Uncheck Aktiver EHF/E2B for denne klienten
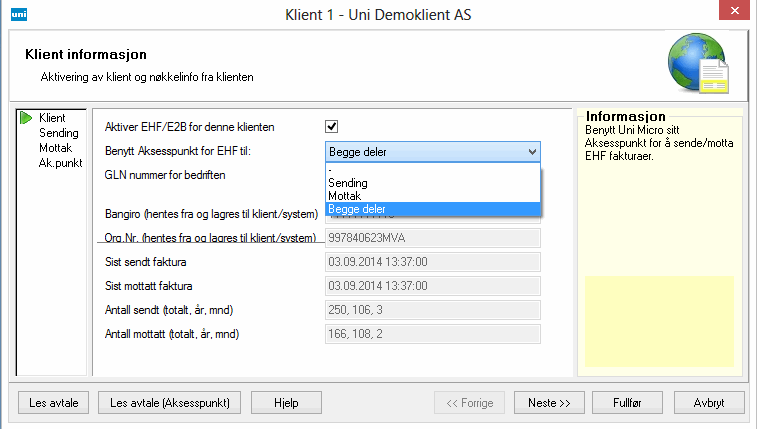Image resolution: width=757 pixels, height=429 pixels. pyautogui.click(x=332, y=127)
